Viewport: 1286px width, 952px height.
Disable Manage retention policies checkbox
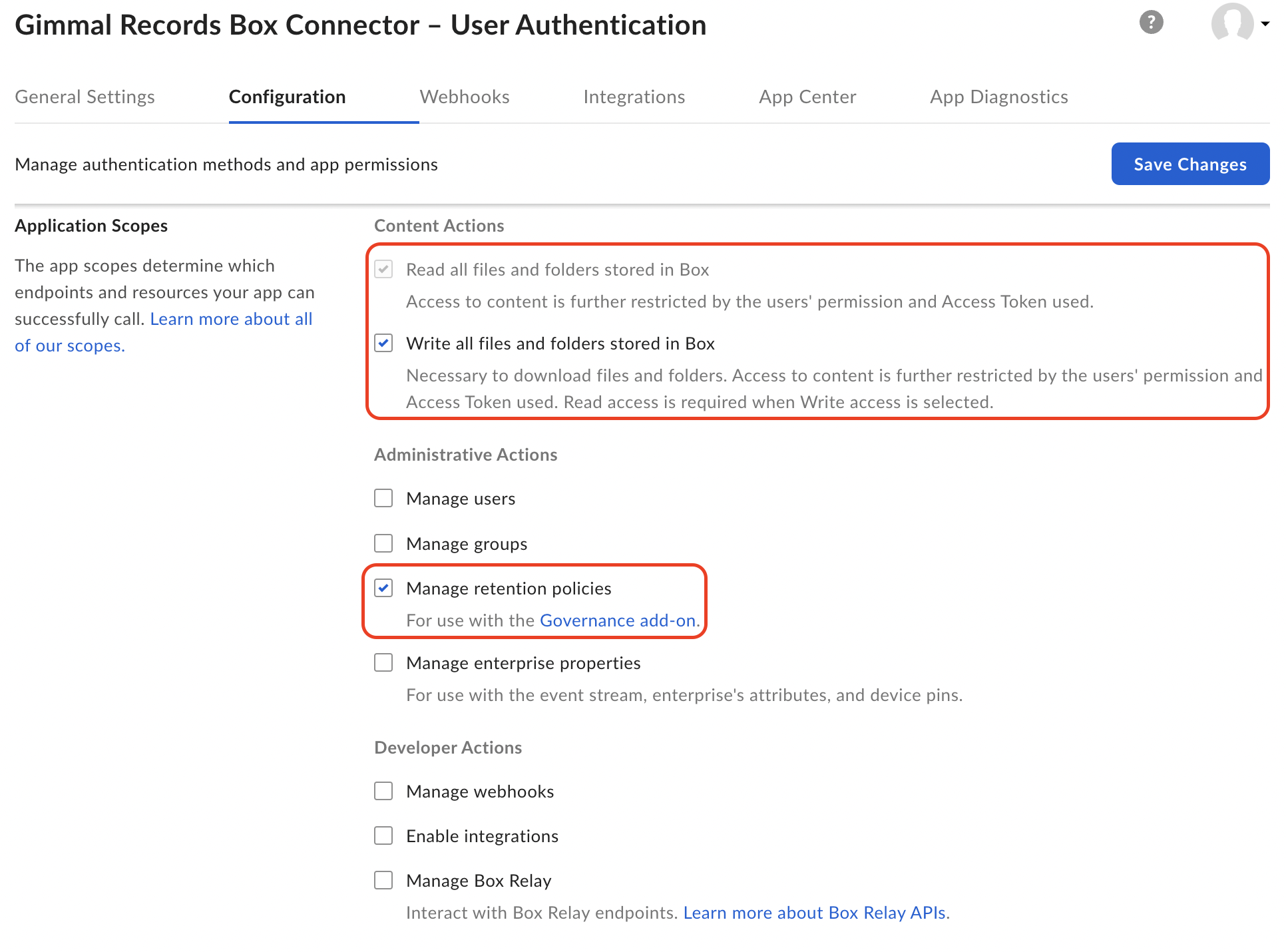click(x=383, y=589)
